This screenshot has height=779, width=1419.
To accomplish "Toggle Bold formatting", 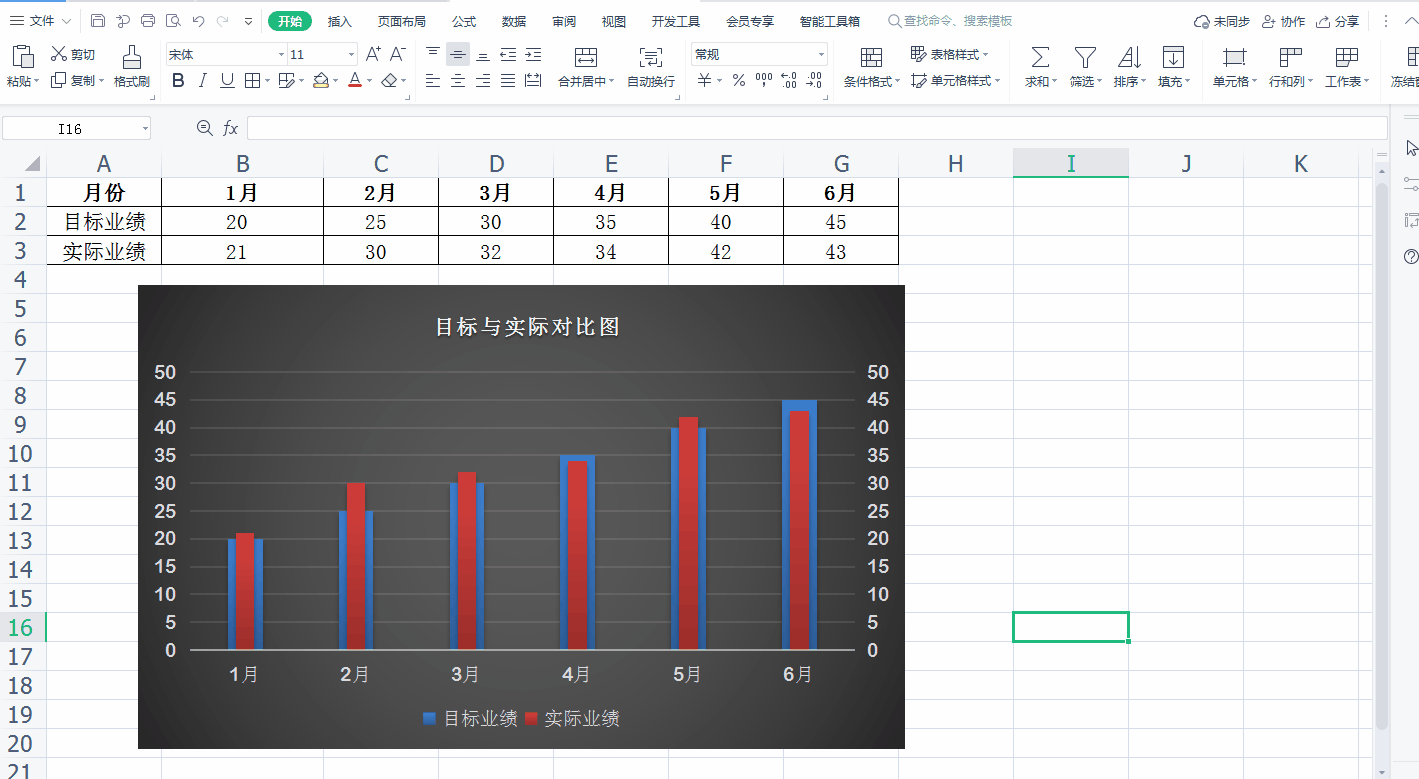I will click(178, 81).
